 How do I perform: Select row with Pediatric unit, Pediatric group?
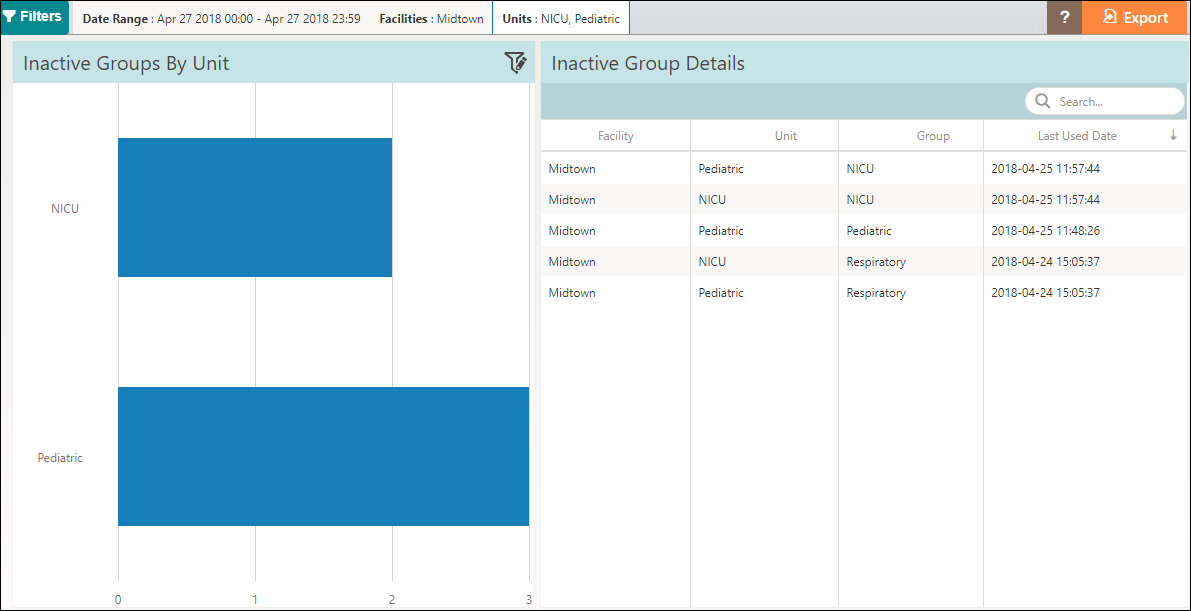[864, 230]
